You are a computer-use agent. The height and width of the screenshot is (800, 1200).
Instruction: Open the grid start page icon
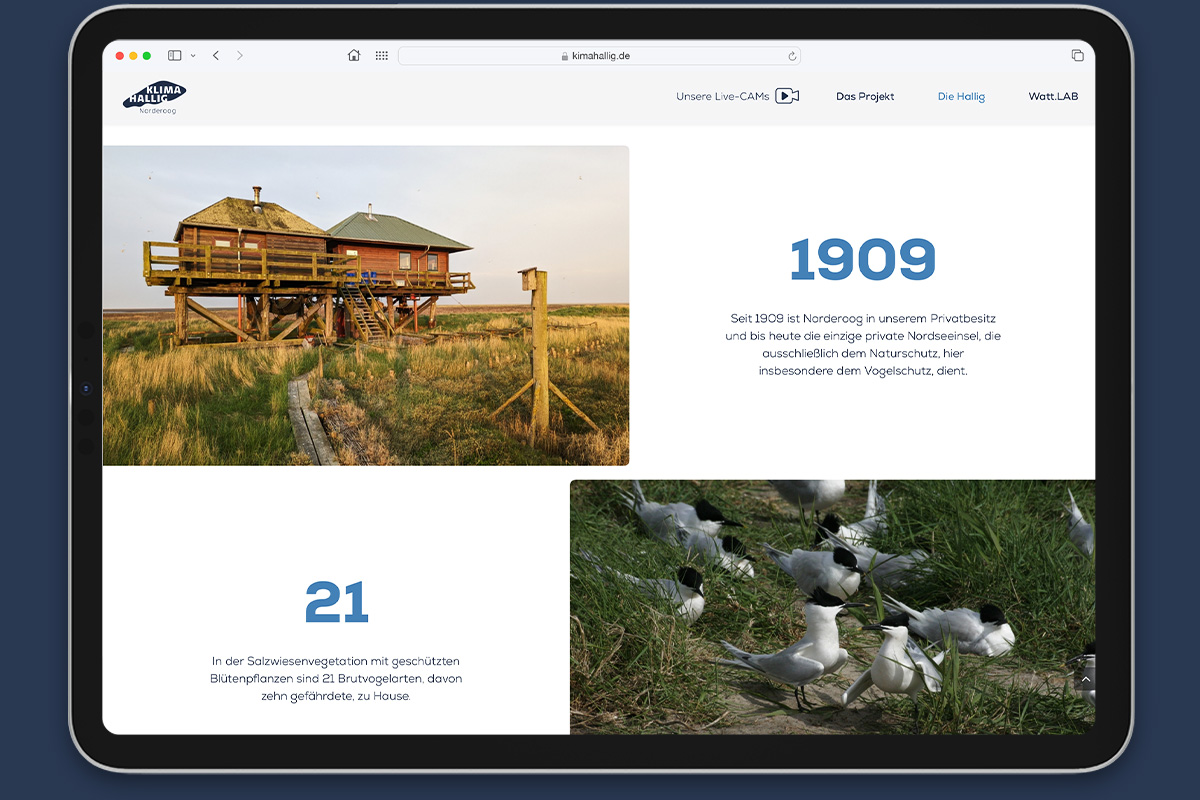[381, 56]
